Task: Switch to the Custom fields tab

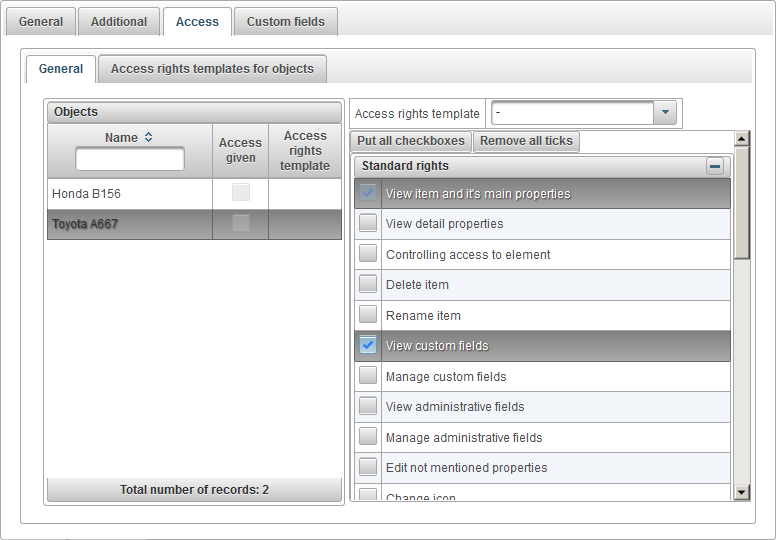Action: pos(285,21)
